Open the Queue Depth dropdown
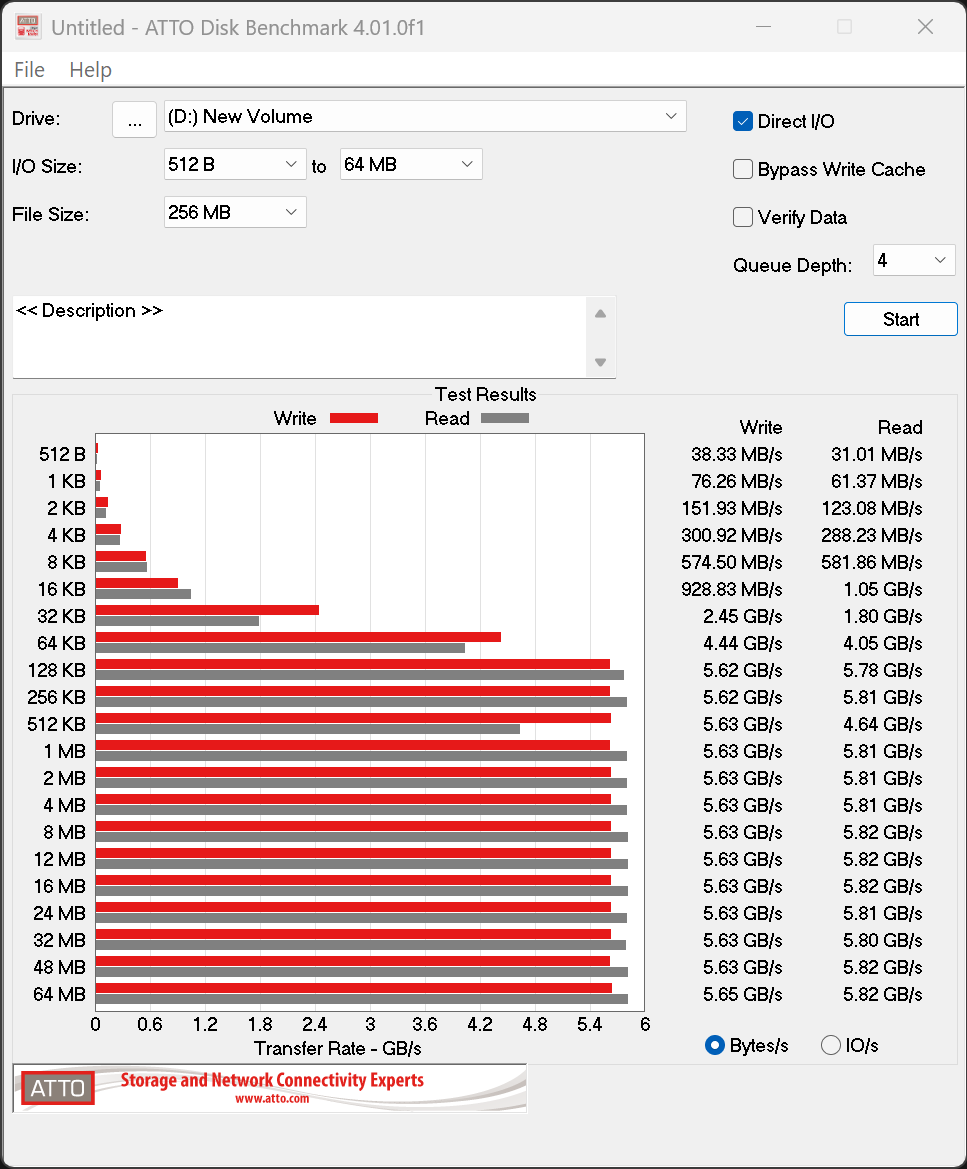 point(914,261)
